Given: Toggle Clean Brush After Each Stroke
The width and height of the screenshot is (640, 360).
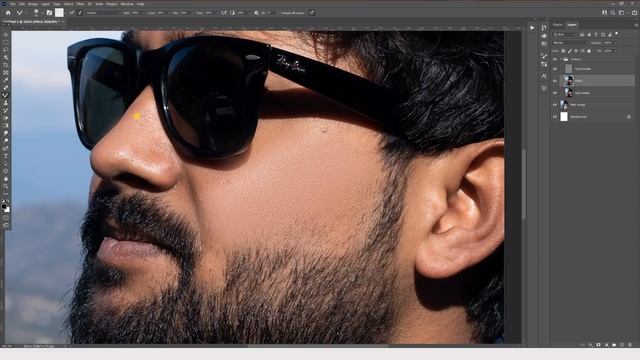Looking at the screenshot, I should pos(80,13).
